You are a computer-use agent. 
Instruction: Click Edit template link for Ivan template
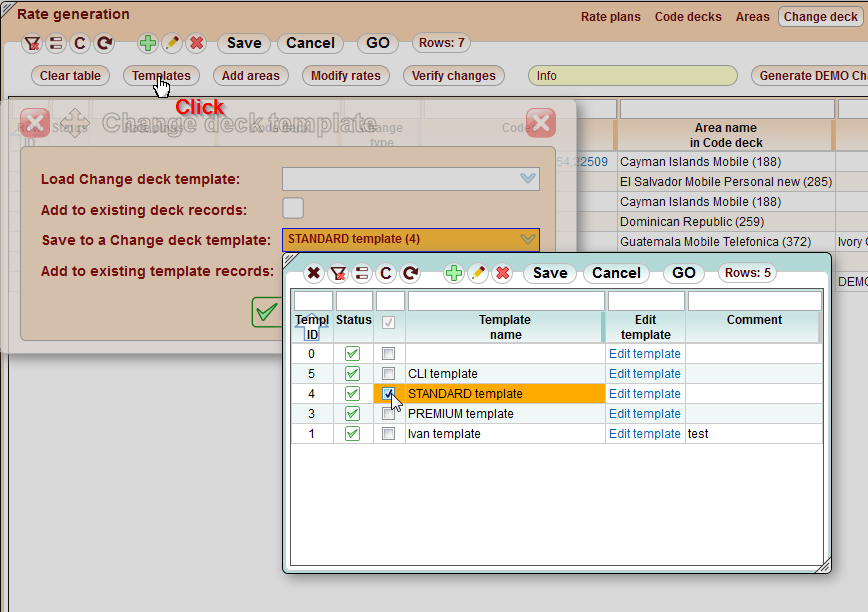[x=644, y=433]
